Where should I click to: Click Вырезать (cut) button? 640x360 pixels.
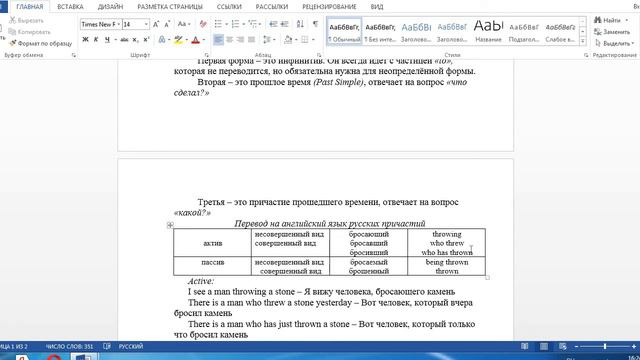click(26, 20)
